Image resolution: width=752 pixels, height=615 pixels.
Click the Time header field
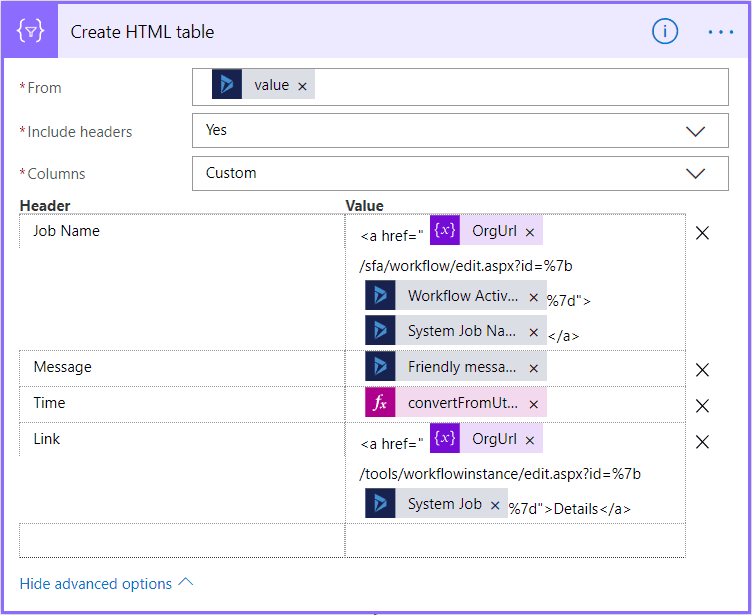(x=182, y=404)
